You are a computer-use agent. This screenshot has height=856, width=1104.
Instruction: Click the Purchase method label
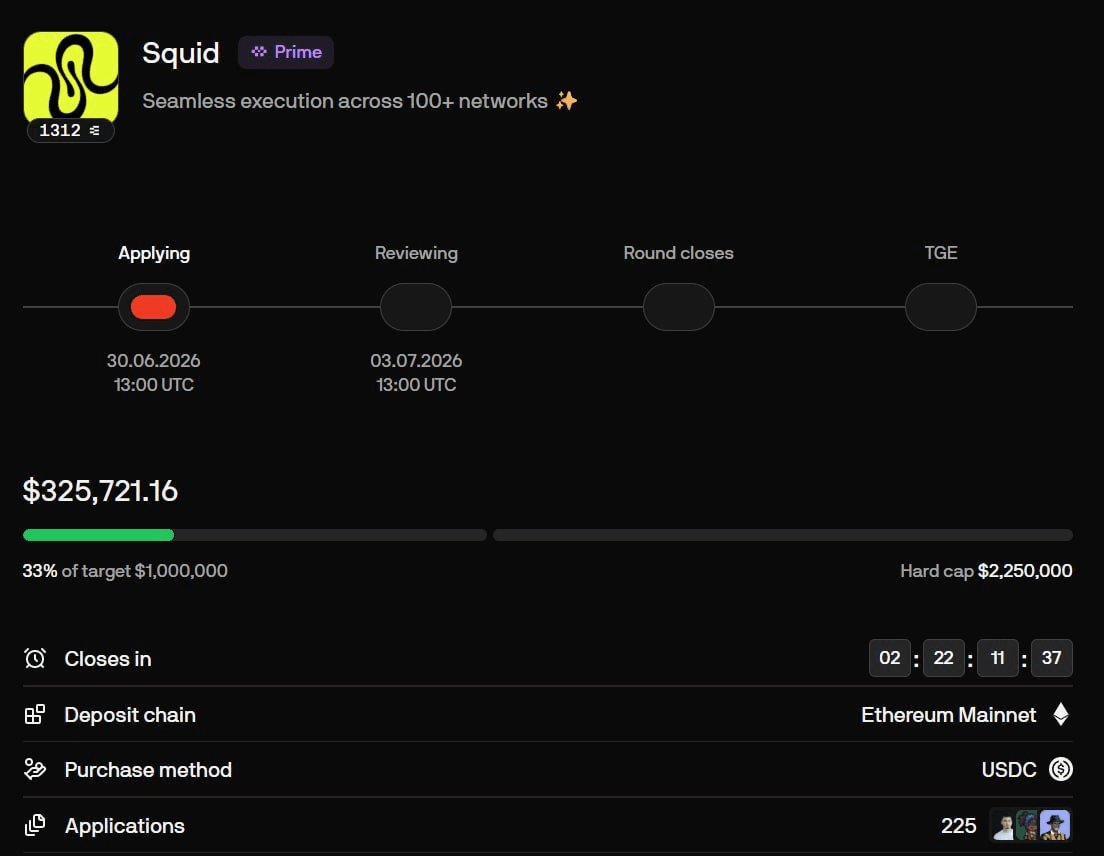click(x=148, y=770)
